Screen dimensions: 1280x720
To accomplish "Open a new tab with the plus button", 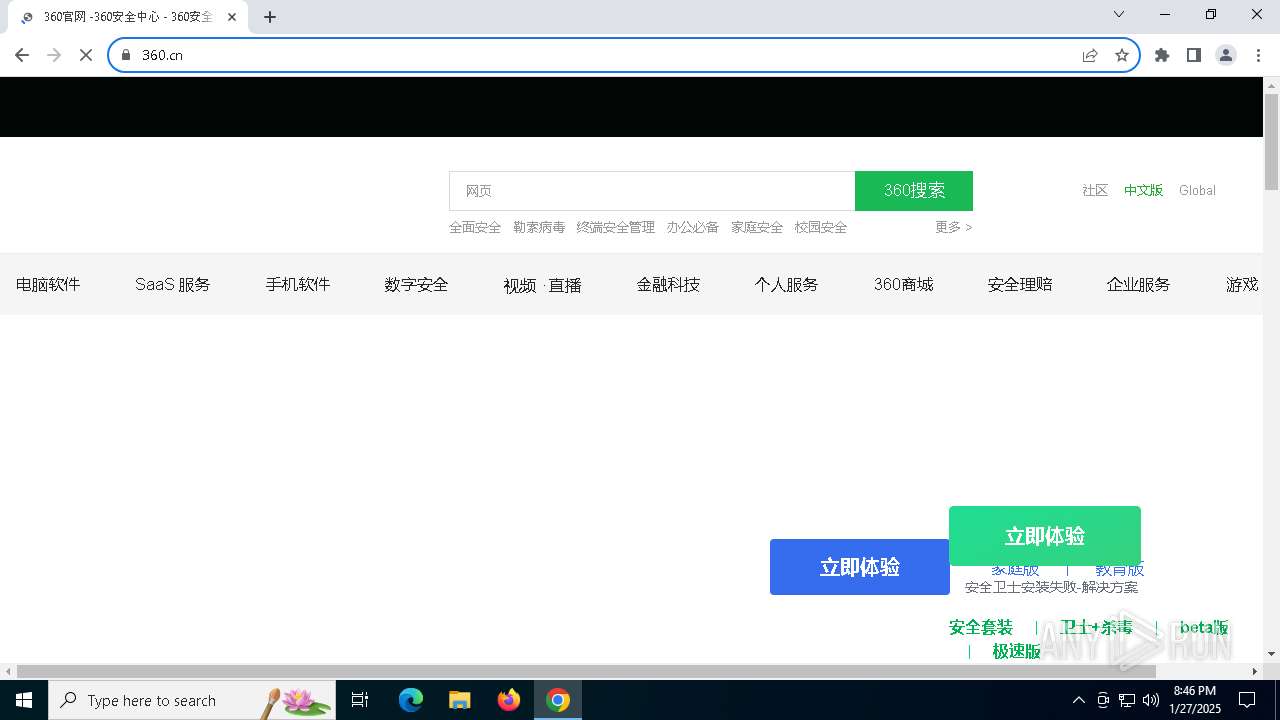I will click(x=270, y=17).
